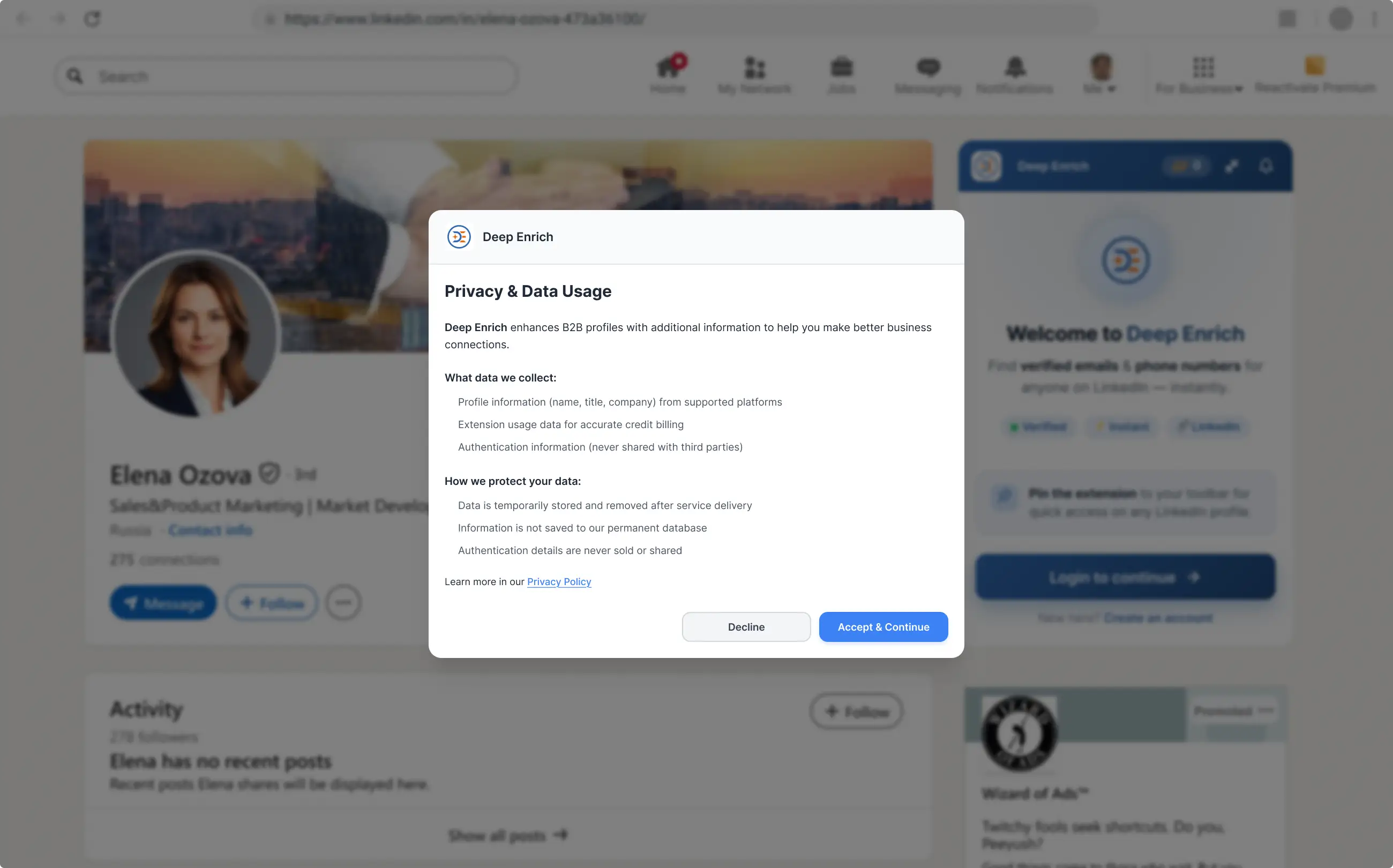Click the LinkedIn badge chip

tap(1209, 426)
